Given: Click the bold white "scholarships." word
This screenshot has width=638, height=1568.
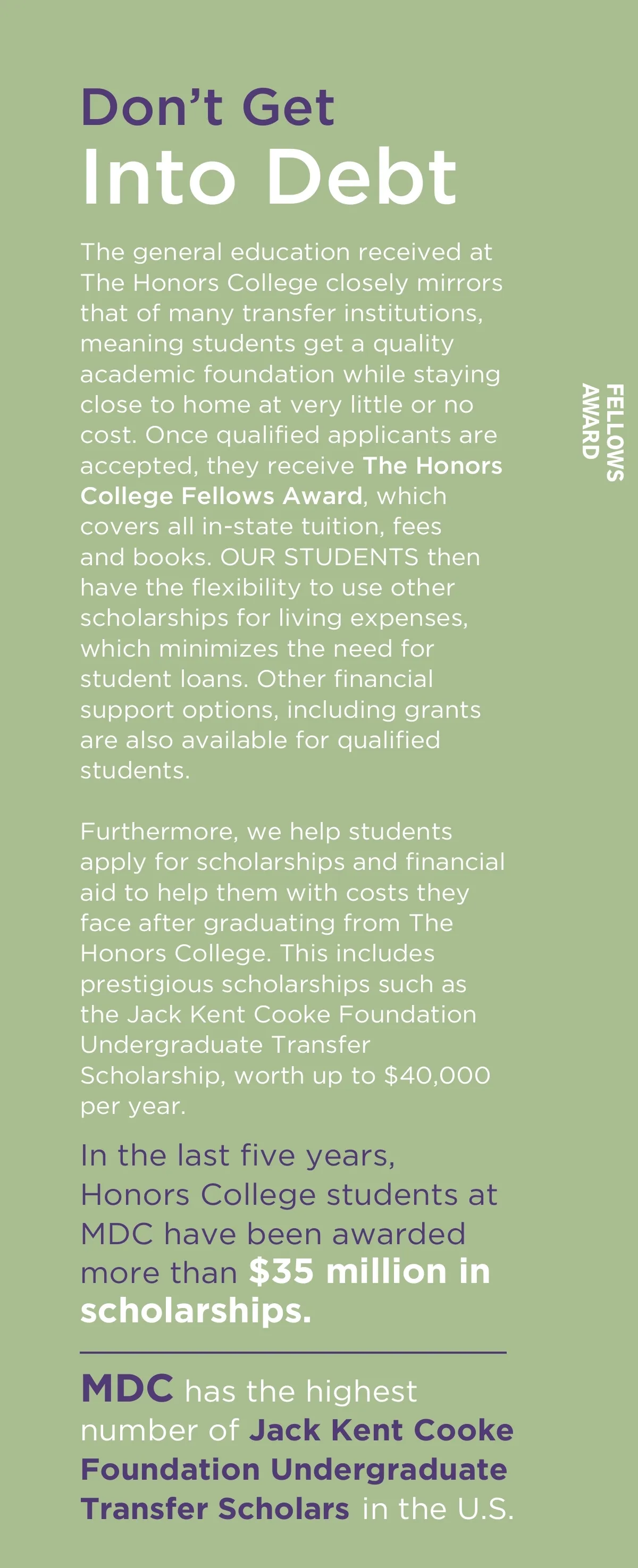Looking at the screenshot, I should click(x=196, y=1311).
